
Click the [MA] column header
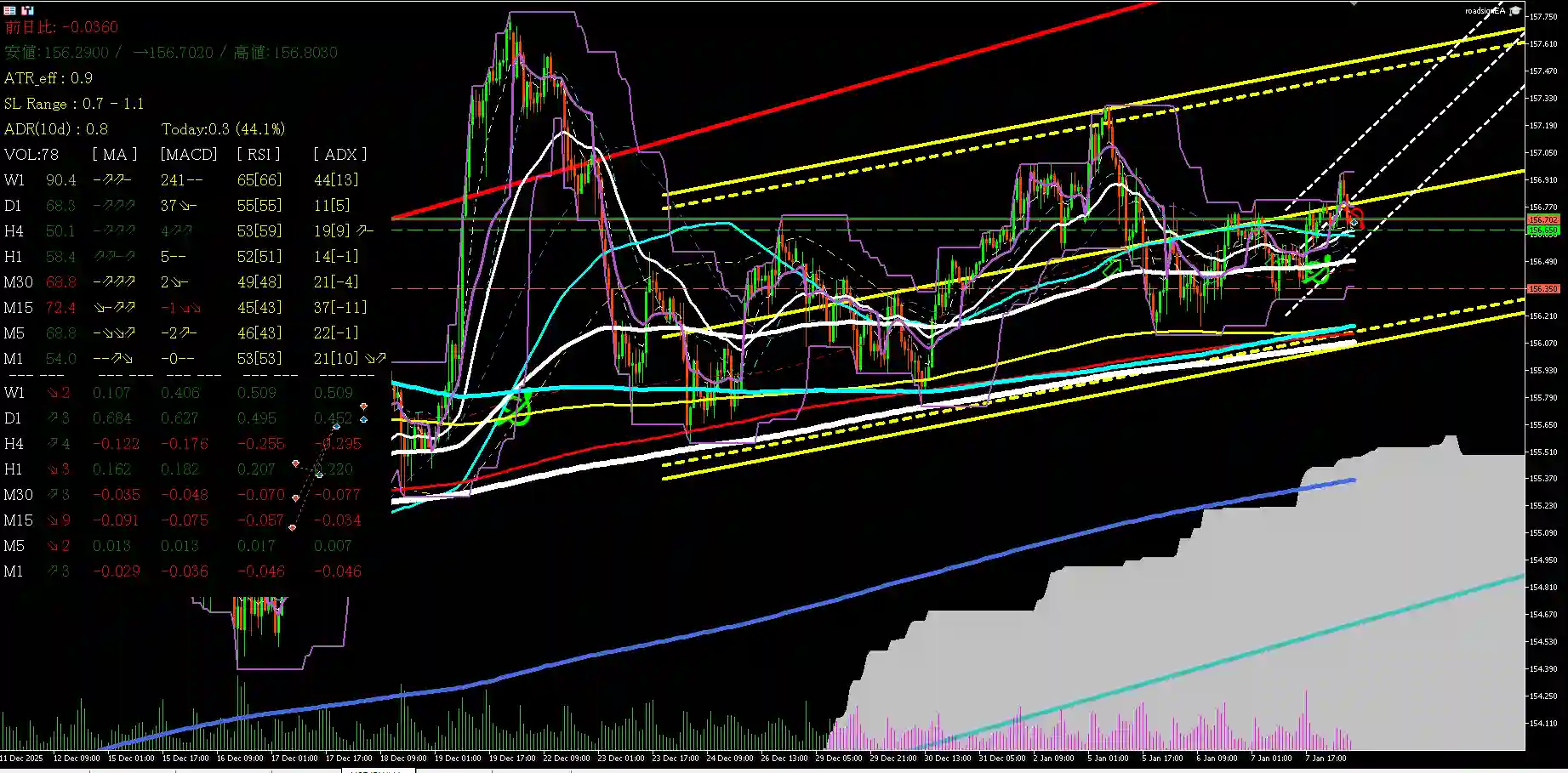tap(115, 155)
